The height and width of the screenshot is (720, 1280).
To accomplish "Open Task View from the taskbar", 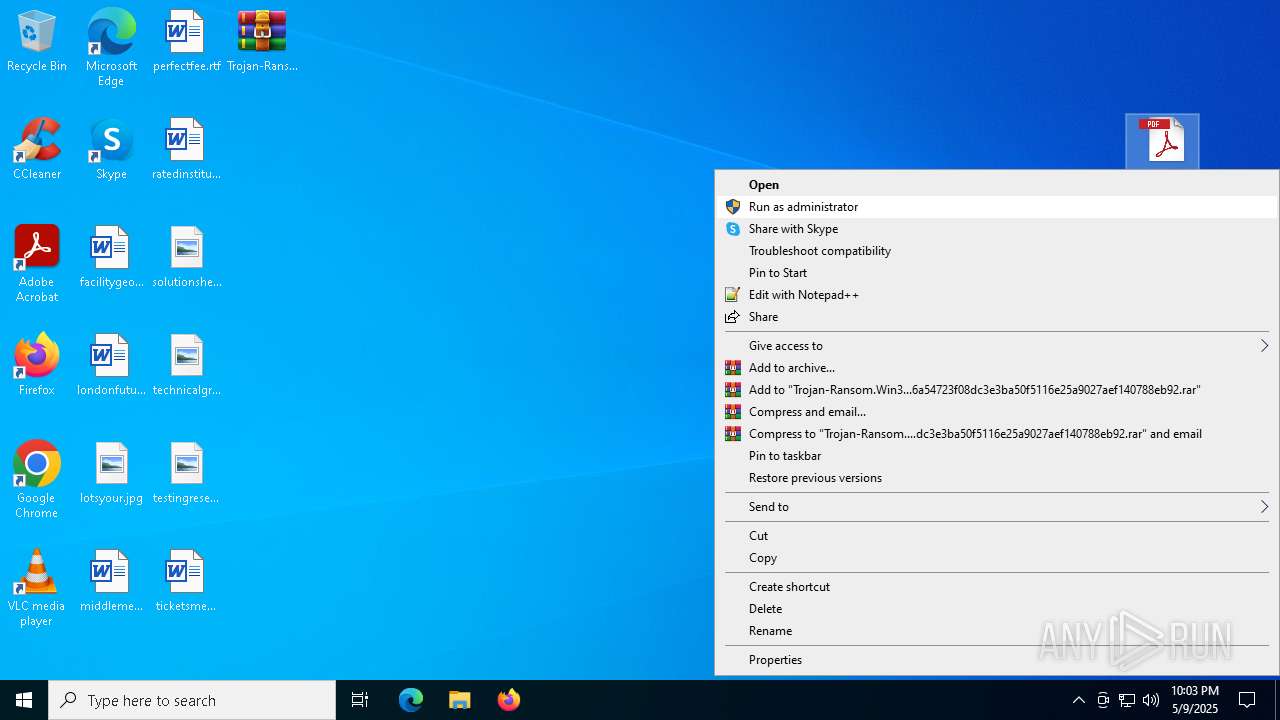I will click(360, 700).
